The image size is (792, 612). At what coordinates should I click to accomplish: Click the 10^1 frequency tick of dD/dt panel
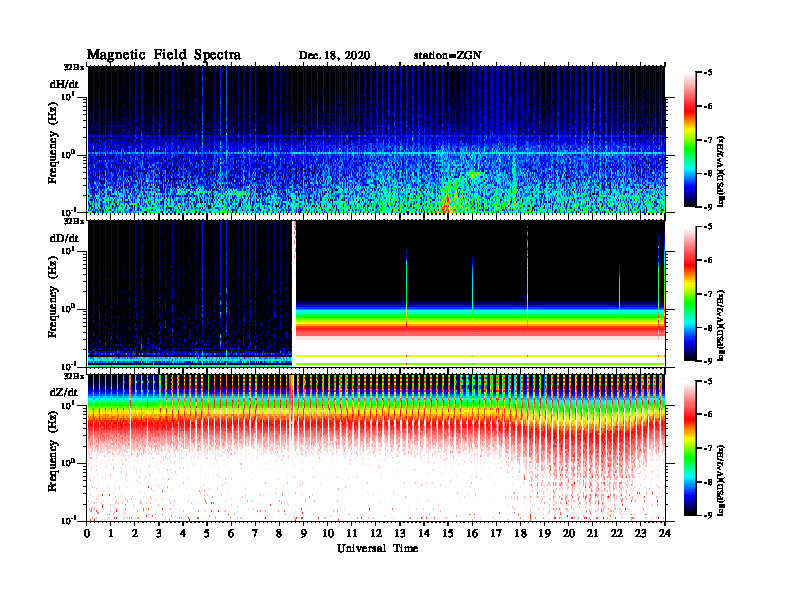click(69, 250)
